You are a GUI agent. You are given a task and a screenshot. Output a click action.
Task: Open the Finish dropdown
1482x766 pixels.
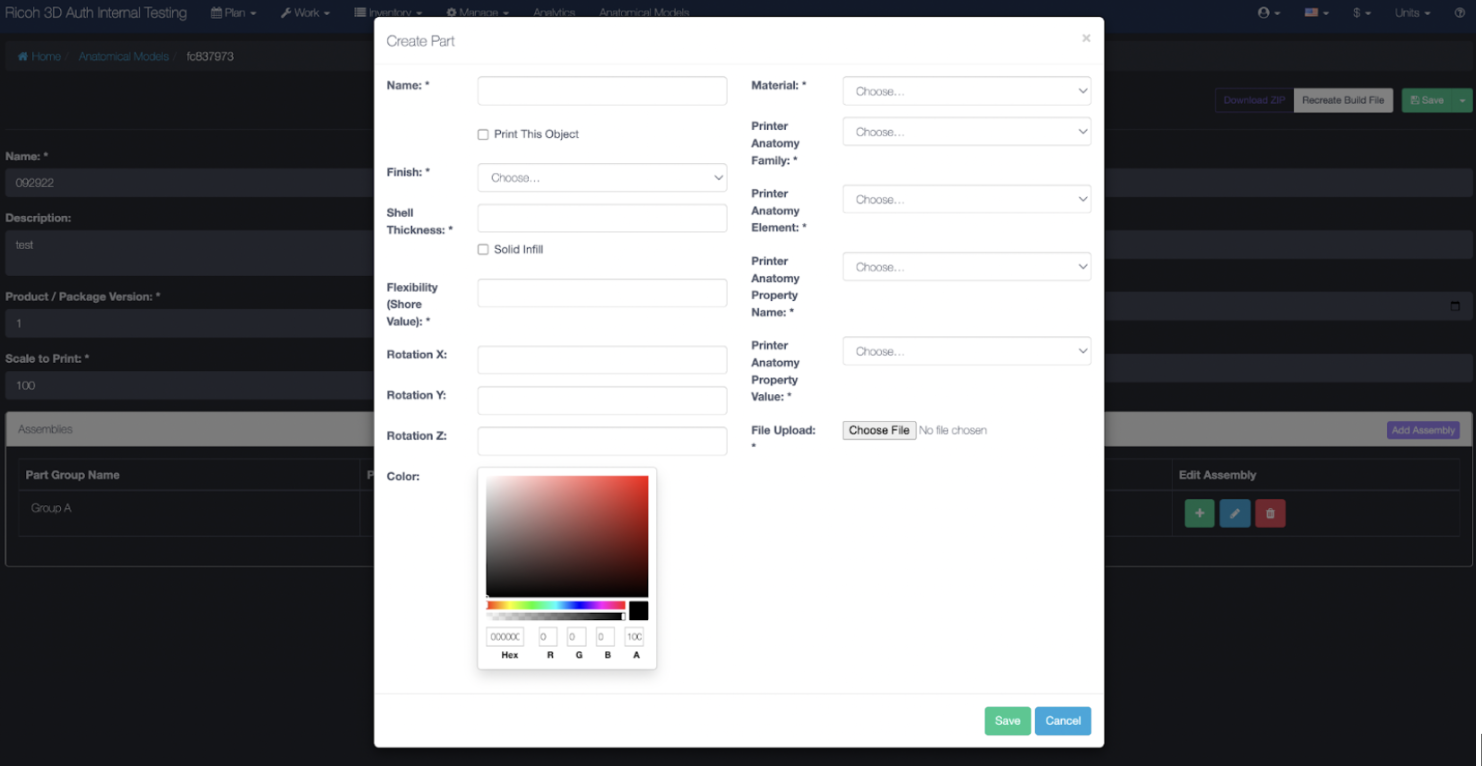pos(602,178)
